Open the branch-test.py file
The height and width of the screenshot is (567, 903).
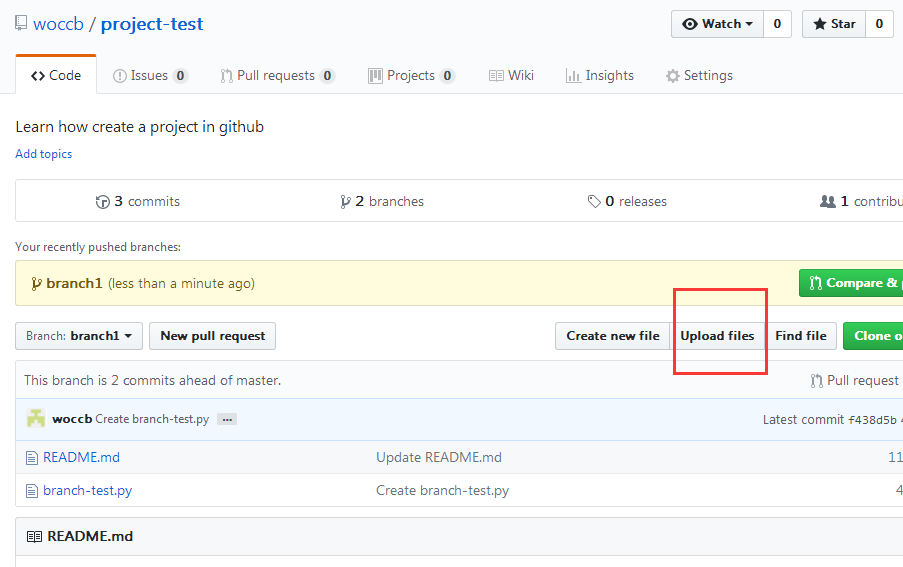click(x=88, y=490)
